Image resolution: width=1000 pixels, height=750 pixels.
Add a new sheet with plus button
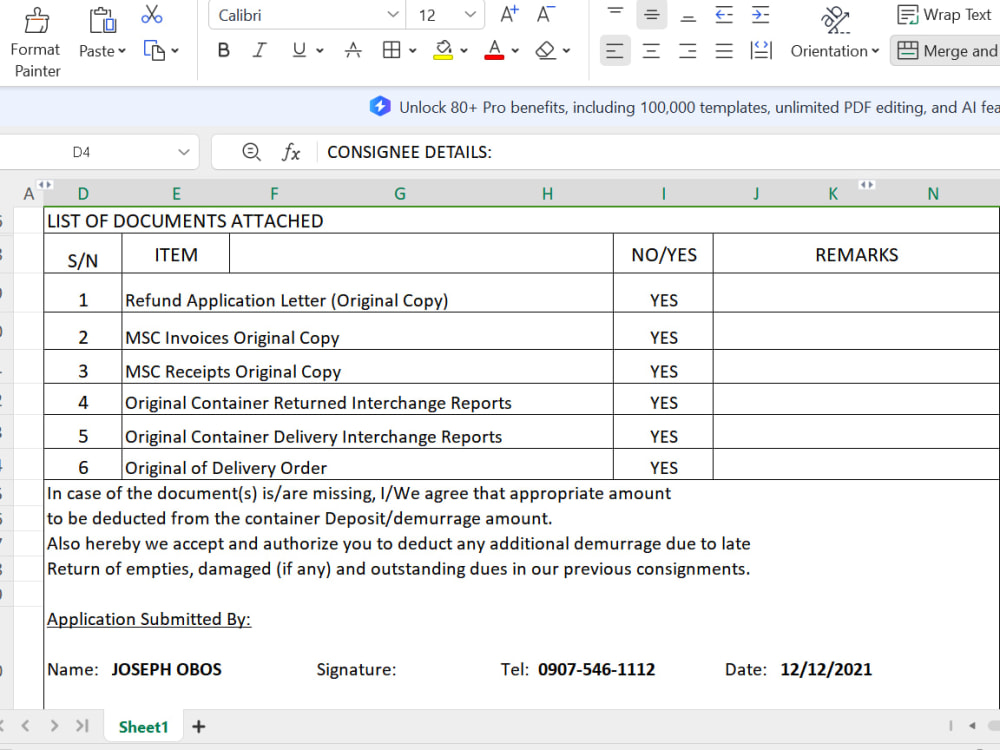[x=198, y=726]
